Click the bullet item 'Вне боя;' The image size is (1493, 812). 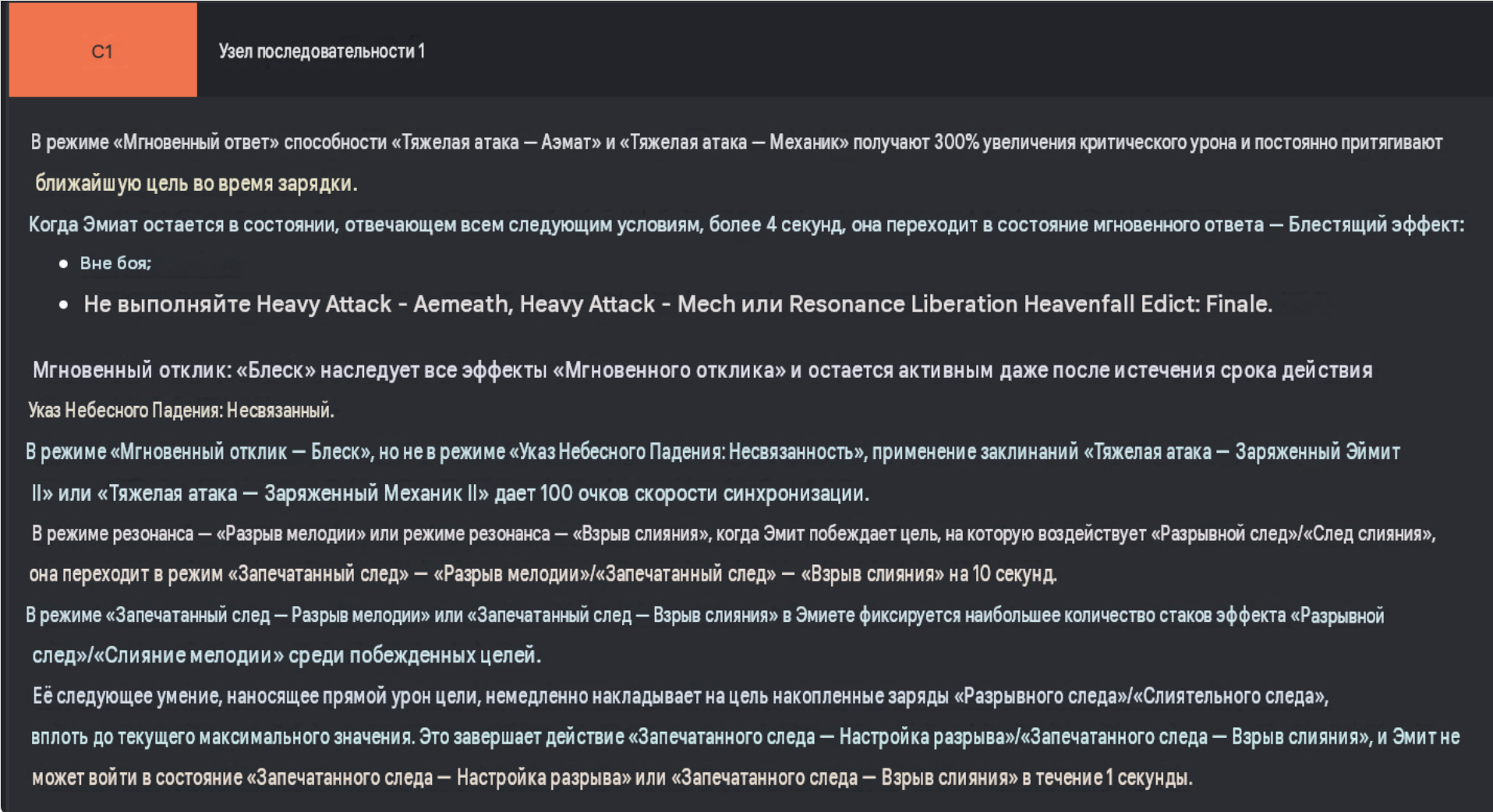click(x=115, y=263)
